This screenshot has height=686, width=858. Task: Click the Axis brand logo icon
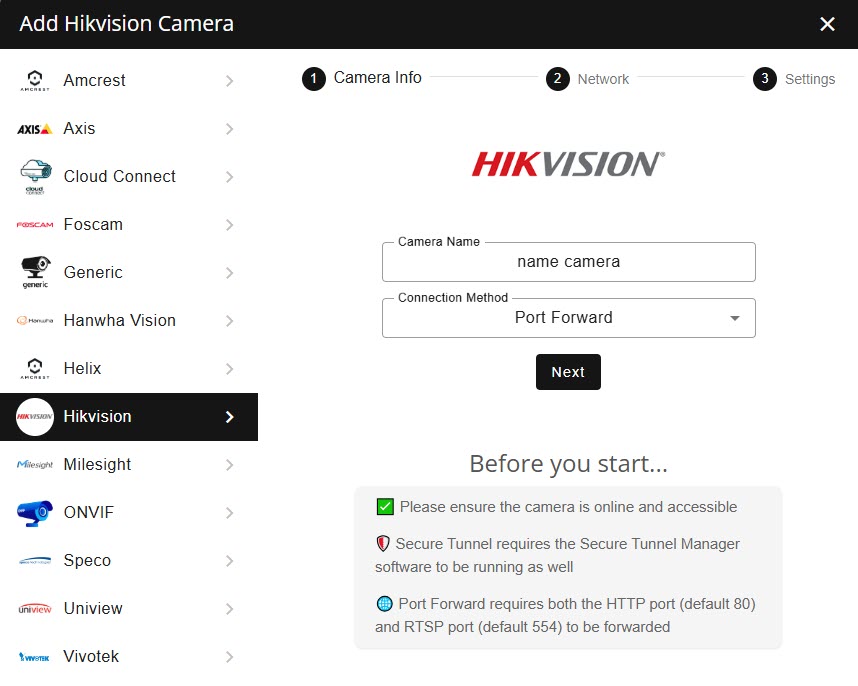35,129
